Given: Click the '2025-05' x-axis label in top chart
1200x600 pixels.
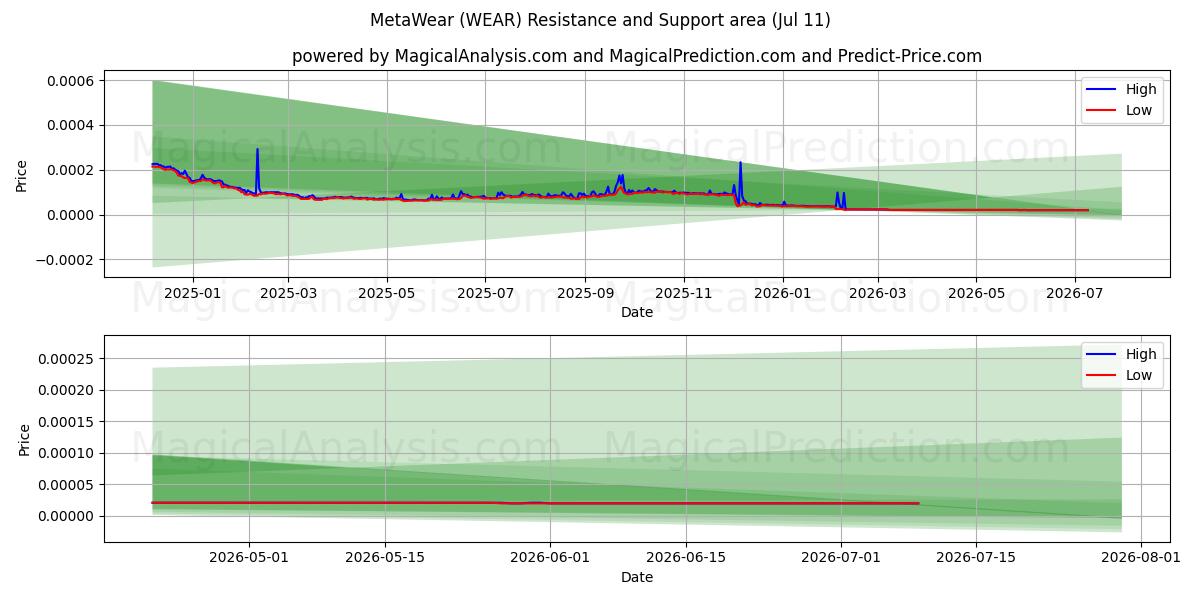Looking at the screenshot, I should (387, 294).
